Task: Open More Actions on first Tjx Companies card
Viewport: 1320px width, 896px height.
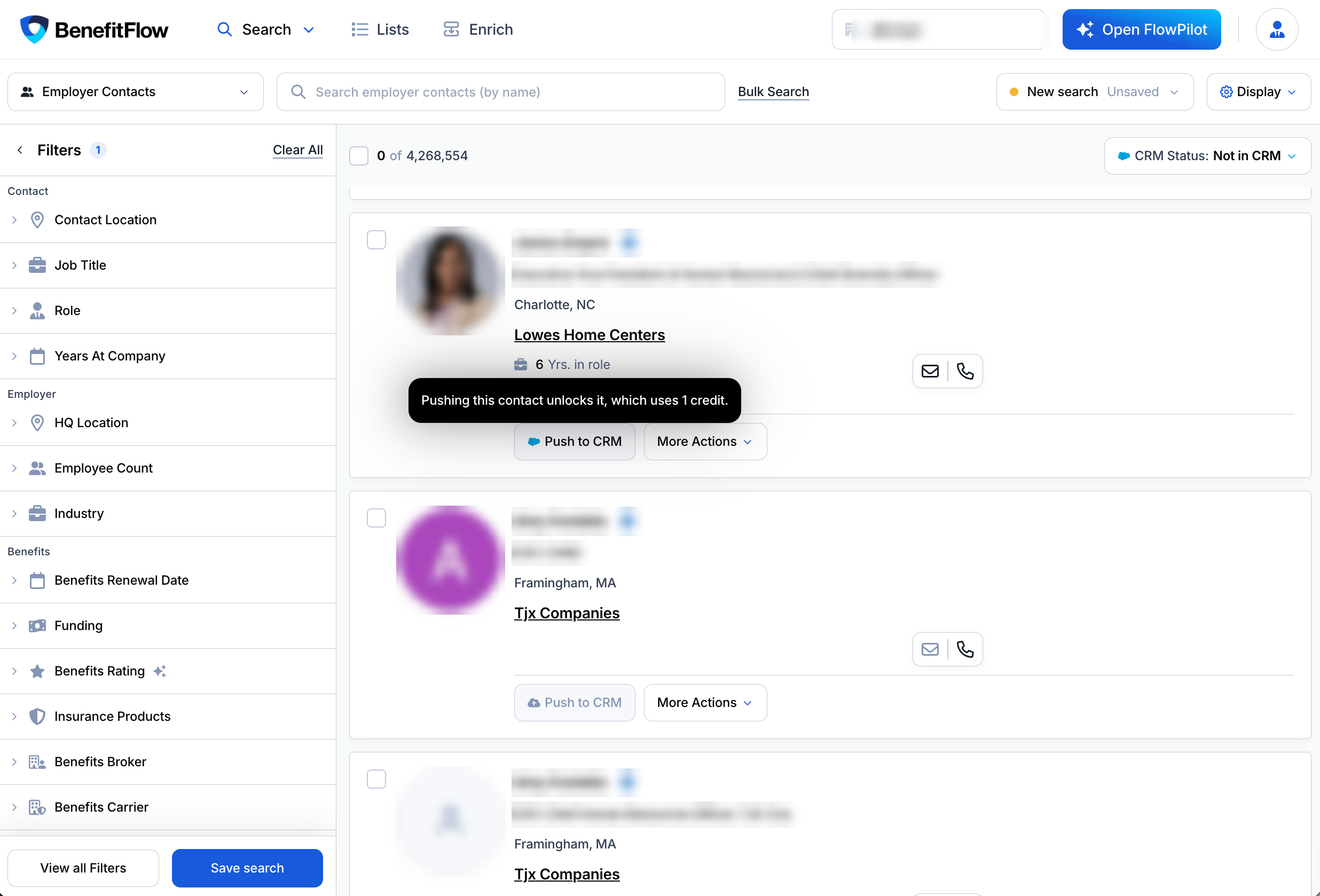Action: (705, 703)
